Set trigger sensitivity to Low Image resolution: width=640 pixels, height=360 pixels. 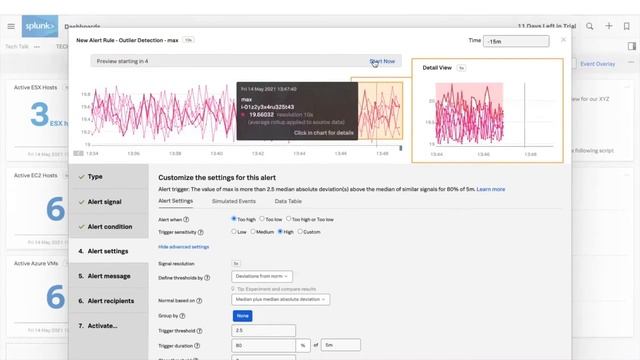click(234, 231)
